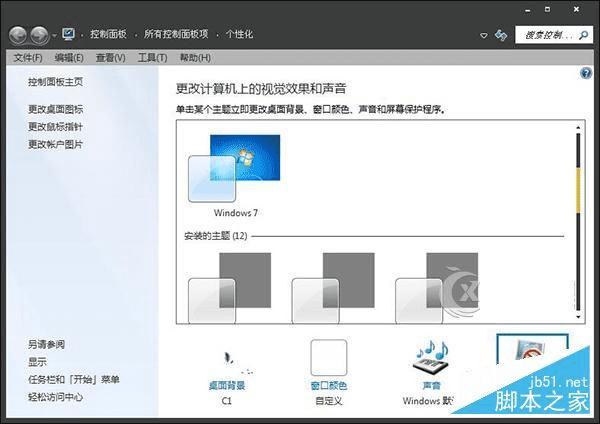
Task: Open the 文件(F) menu
Action: pos(28,58)
